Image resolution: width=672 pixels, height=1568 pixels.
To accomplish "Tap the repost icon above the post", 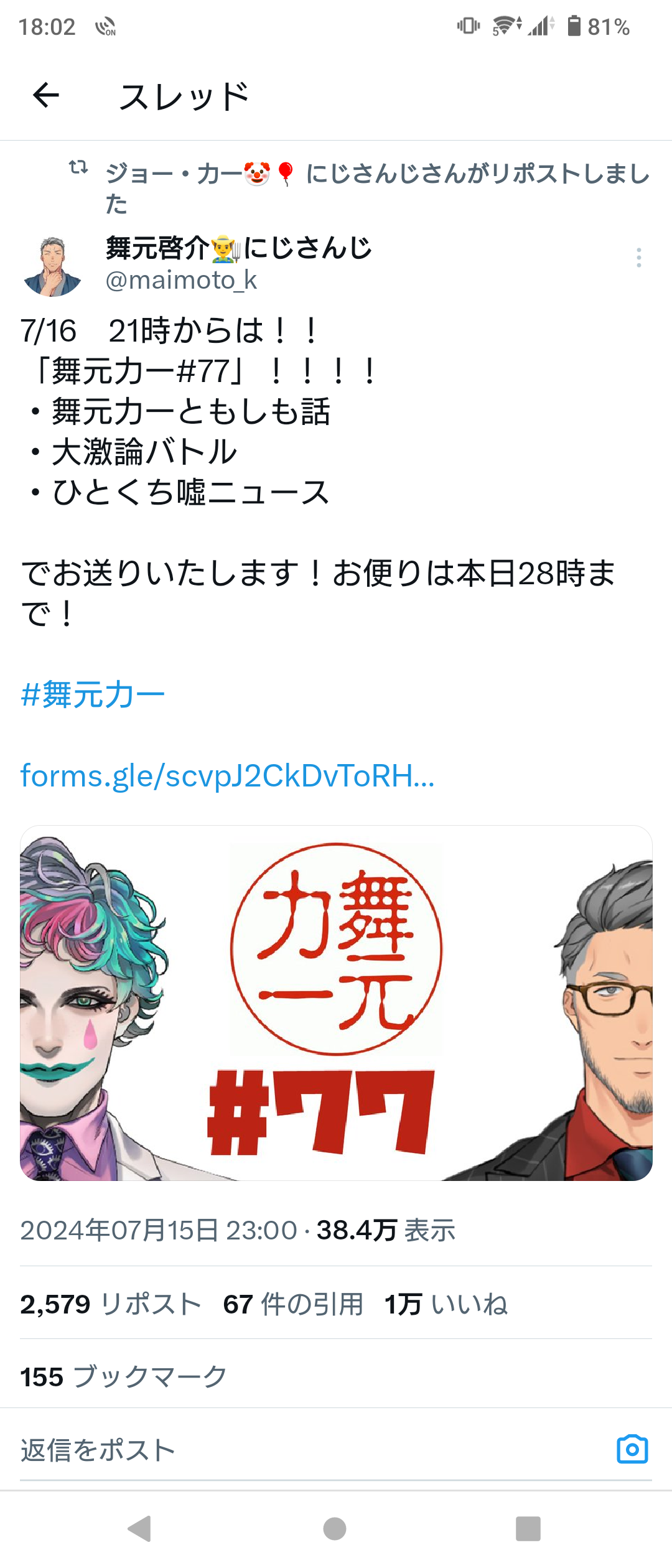I will click(78, 167).
